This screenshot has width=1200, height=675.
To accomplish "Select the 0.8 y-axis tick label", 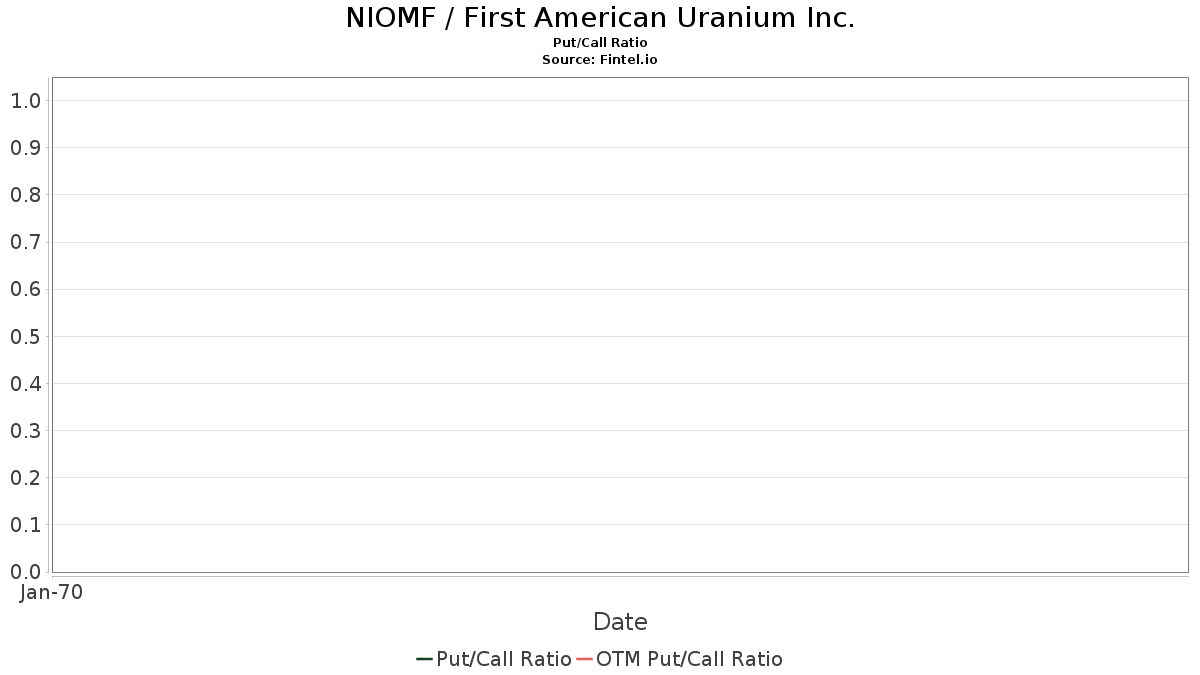I will click(x=25, y=195).
